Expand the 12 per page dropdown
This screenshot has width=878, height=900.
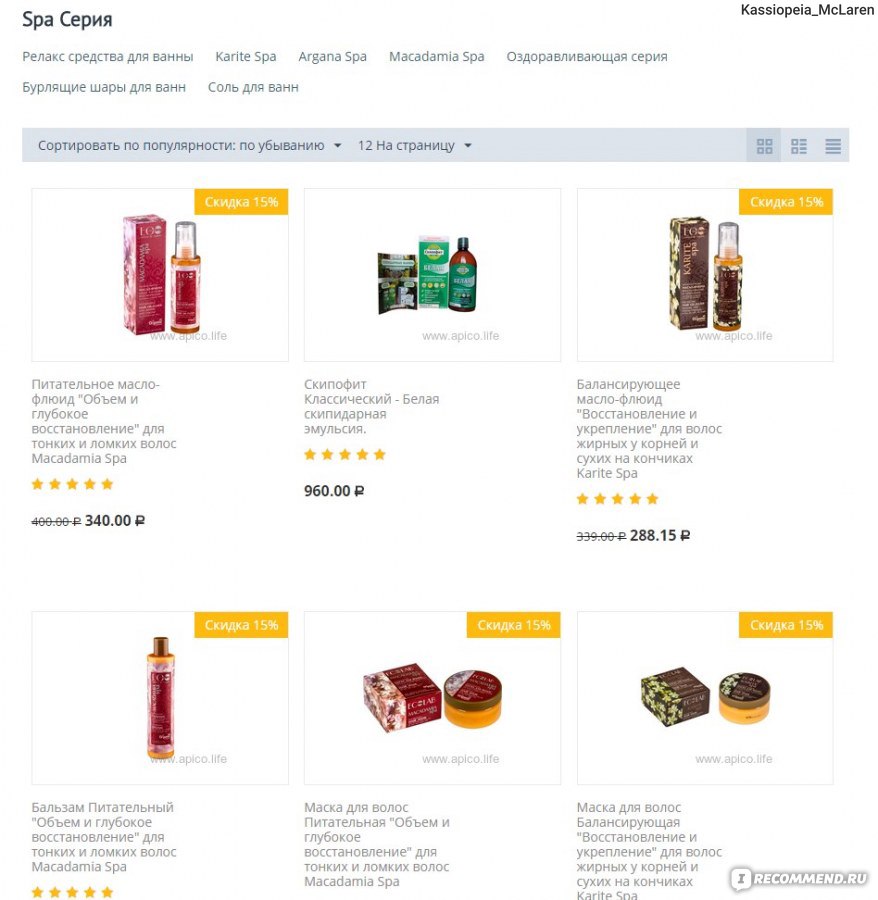[x=414, y=145]
